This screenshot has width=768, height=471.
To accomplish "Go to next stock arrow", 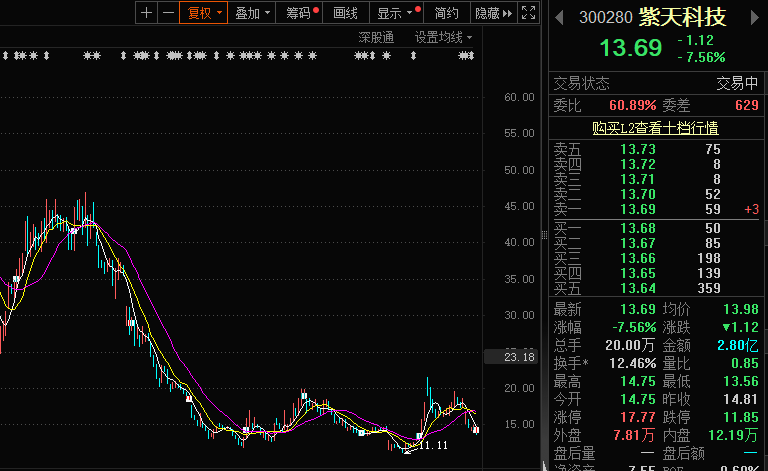I will pyautogui.click(x=754, y=18).
